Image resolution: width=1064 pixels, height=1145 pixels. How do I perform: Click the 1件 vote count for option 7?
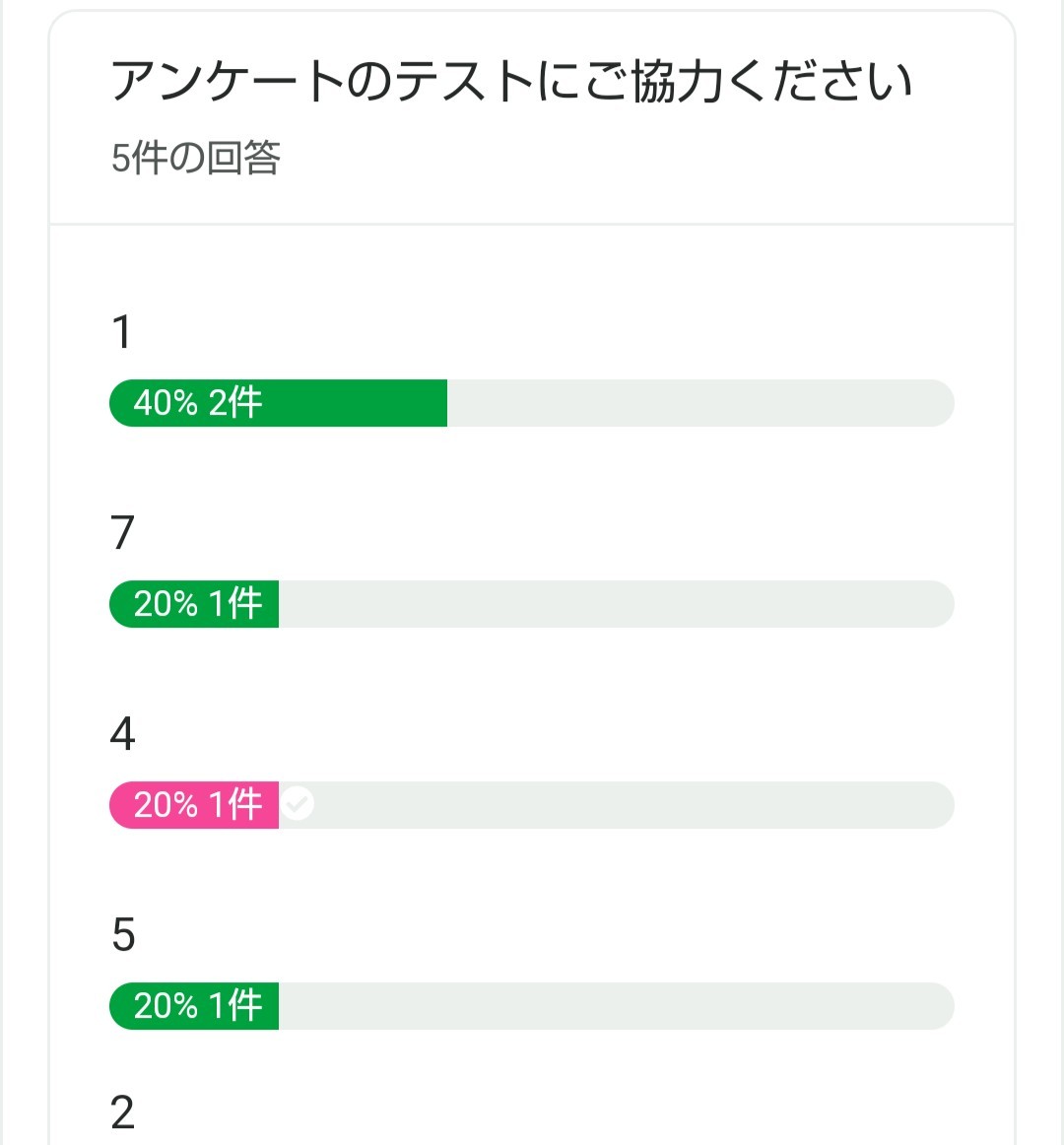click(235, 604)
